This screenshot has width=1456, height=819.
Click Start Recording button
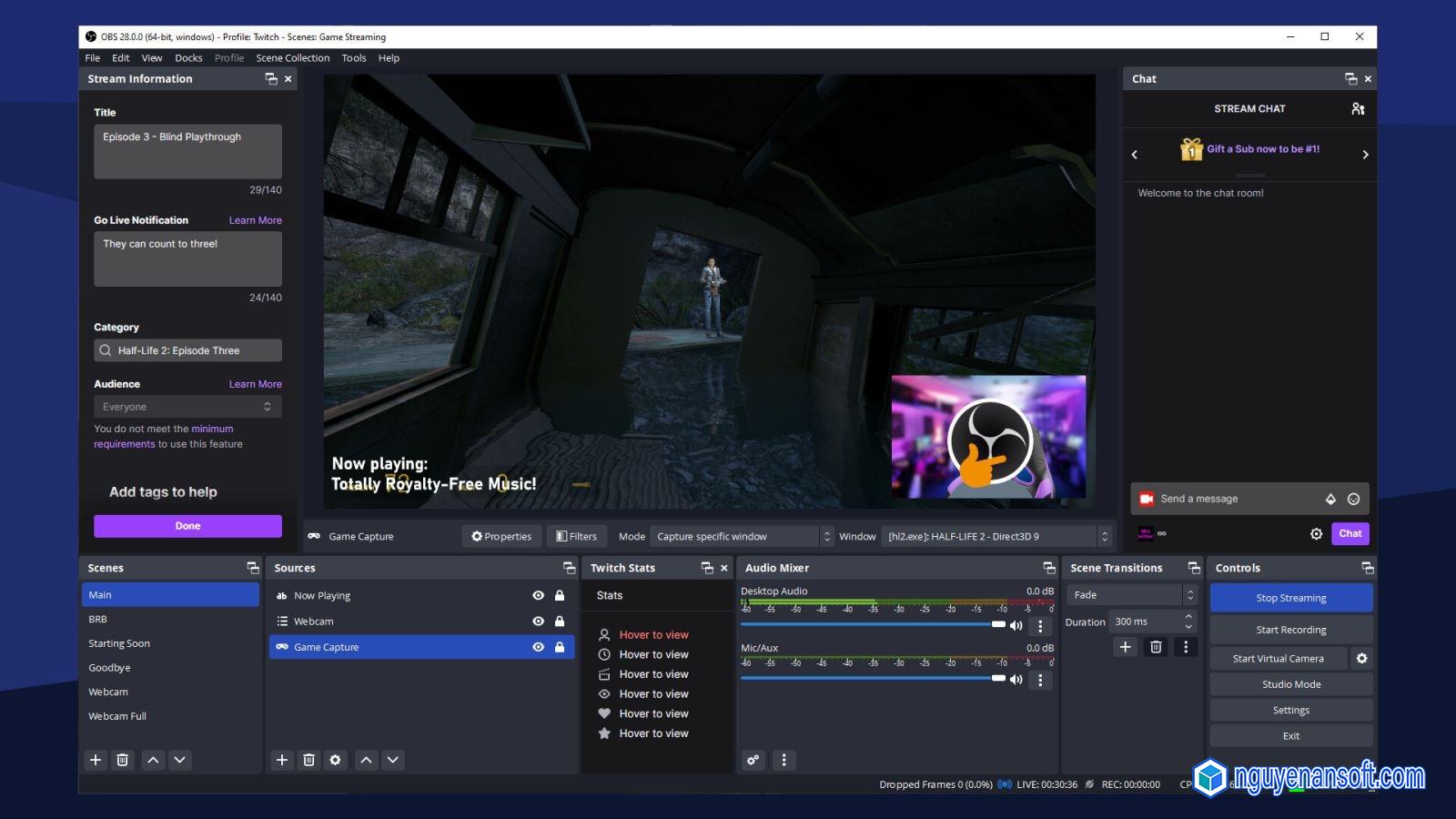click(x=1291, y=630)
